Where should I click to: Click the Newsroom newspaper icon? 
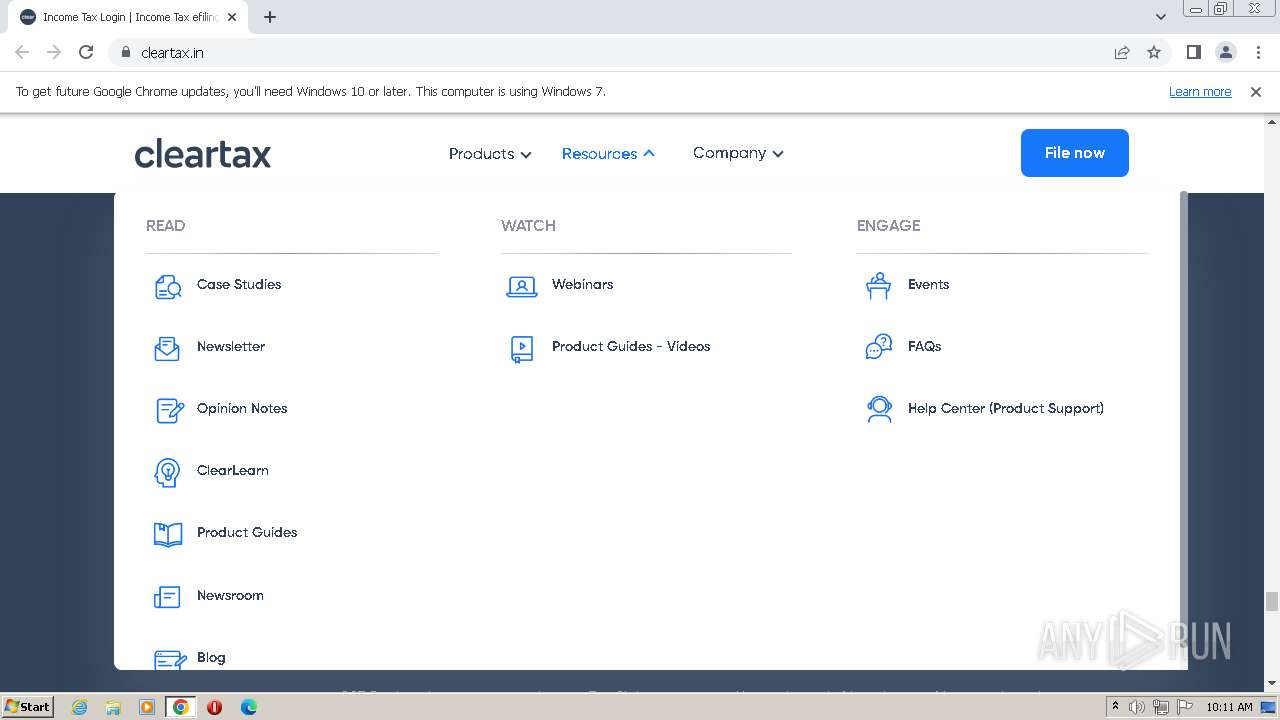click(167, 597)
